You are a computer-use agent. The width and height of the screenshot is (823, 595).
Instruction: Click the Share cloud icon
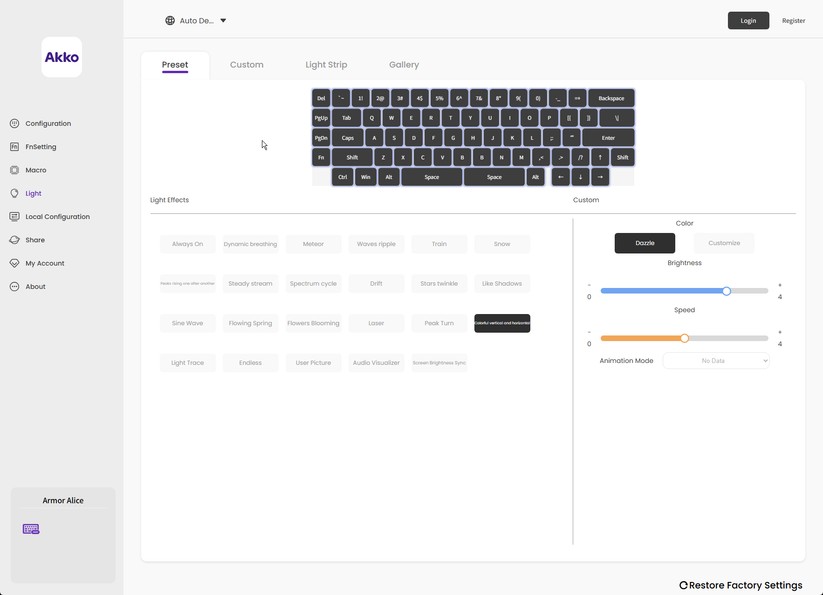[14, 240]
